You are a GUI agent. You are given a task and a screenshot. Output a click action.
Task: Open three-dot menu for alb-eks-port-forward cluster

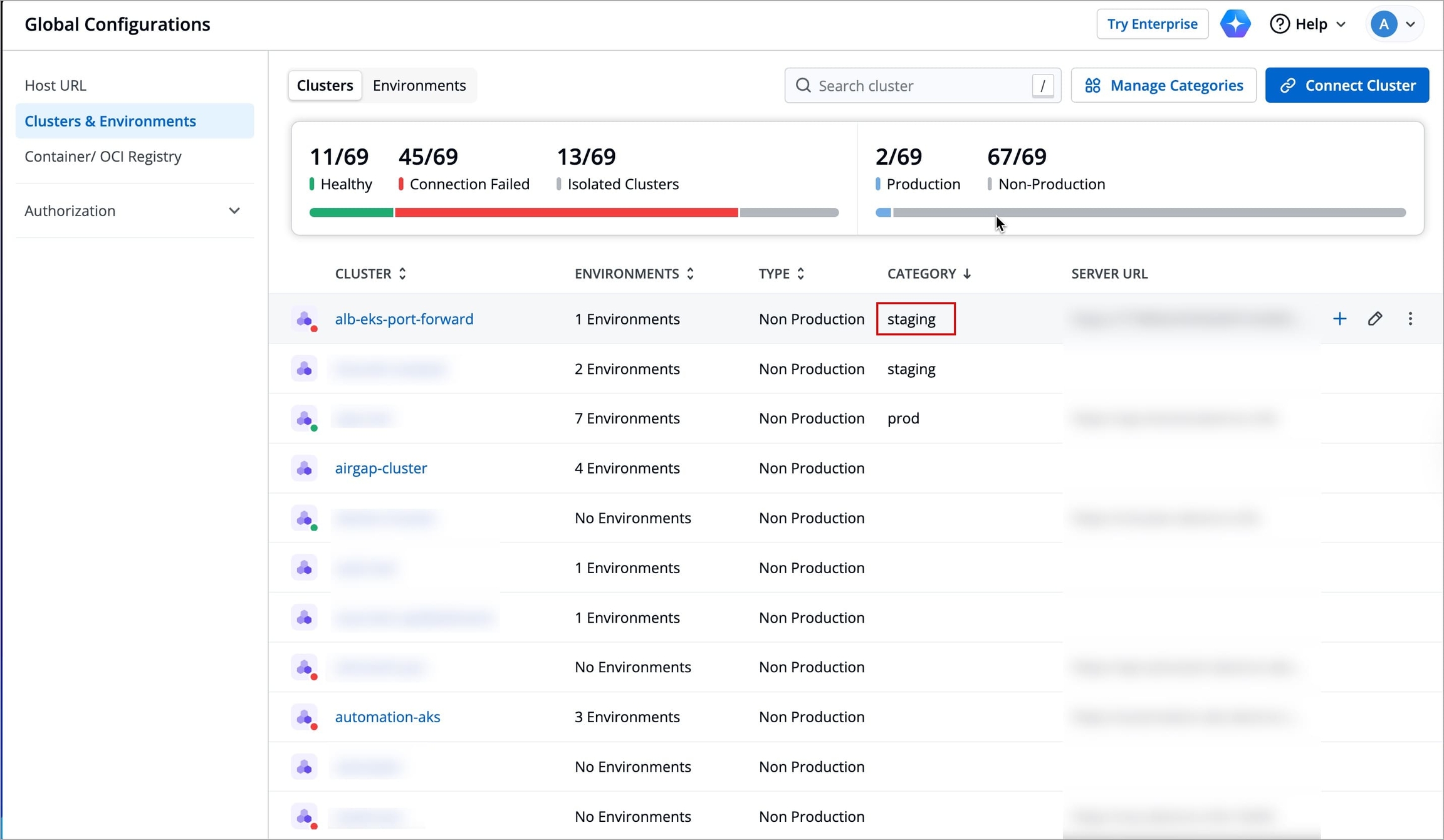(x=1410, y=319)
